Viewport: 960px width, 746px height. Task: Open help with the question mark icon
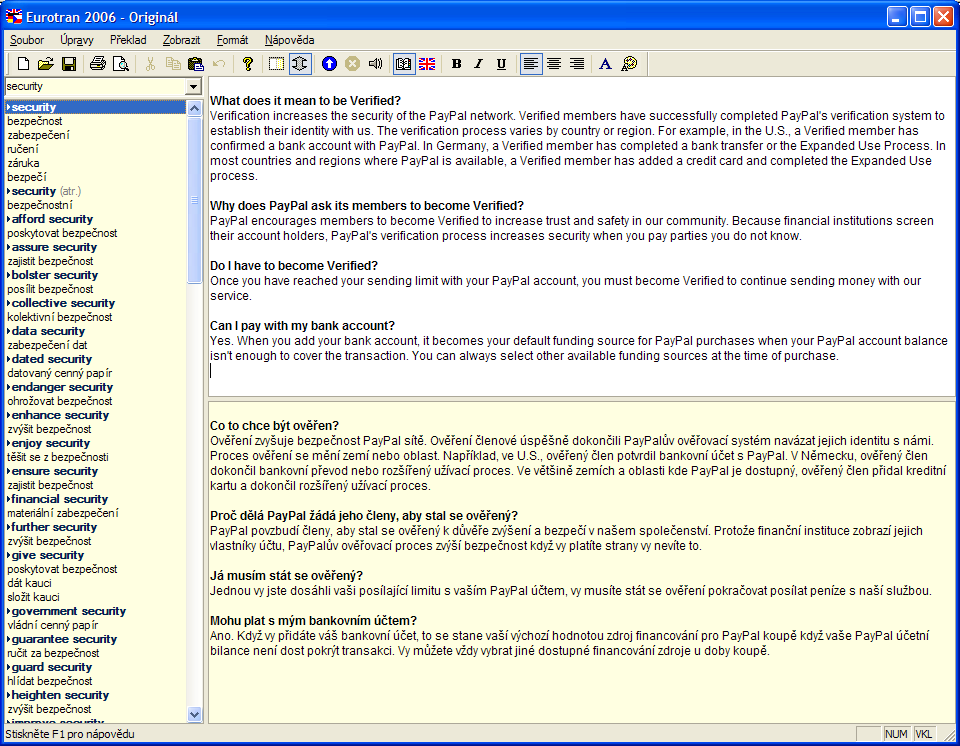coord(247,64)
